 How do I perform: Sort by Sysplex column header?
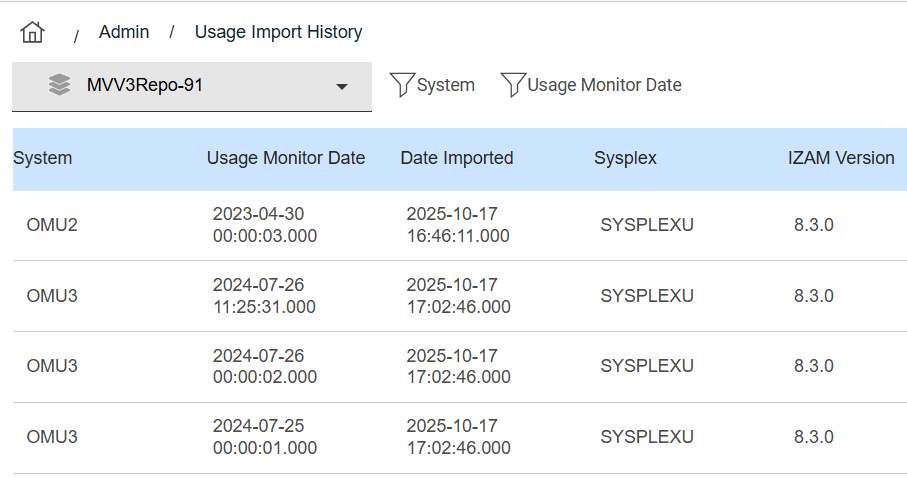click(625, 158)
